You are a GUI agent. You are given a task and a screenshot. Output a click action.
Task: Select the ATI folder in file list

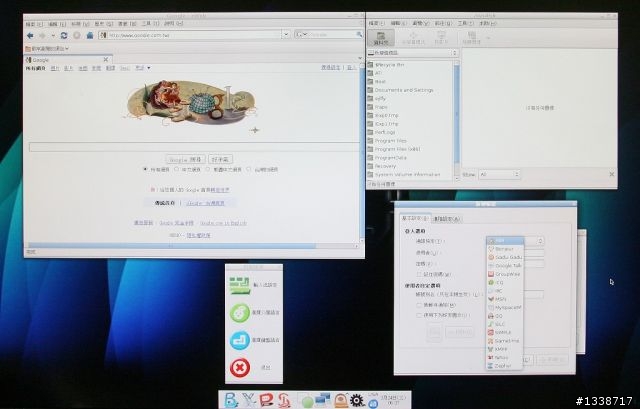(374, 73)
